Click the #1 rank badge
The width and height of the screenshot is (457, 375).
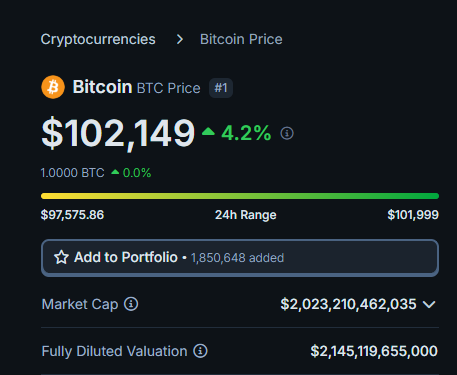point(221,88)
